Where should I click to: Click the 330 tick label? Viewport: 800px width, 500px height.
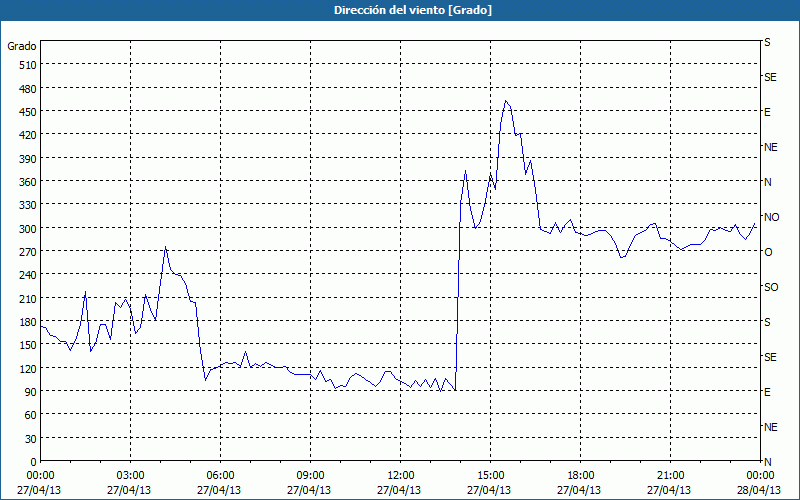pos(28,205)
